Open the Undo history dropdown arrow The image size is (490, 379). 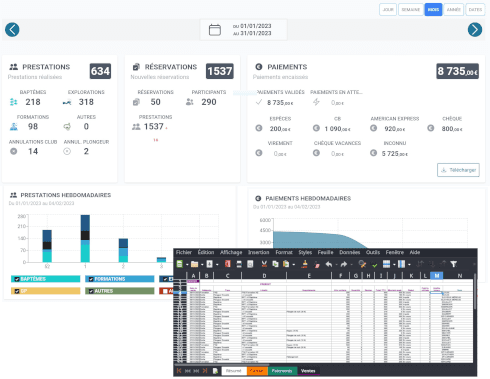336,265
